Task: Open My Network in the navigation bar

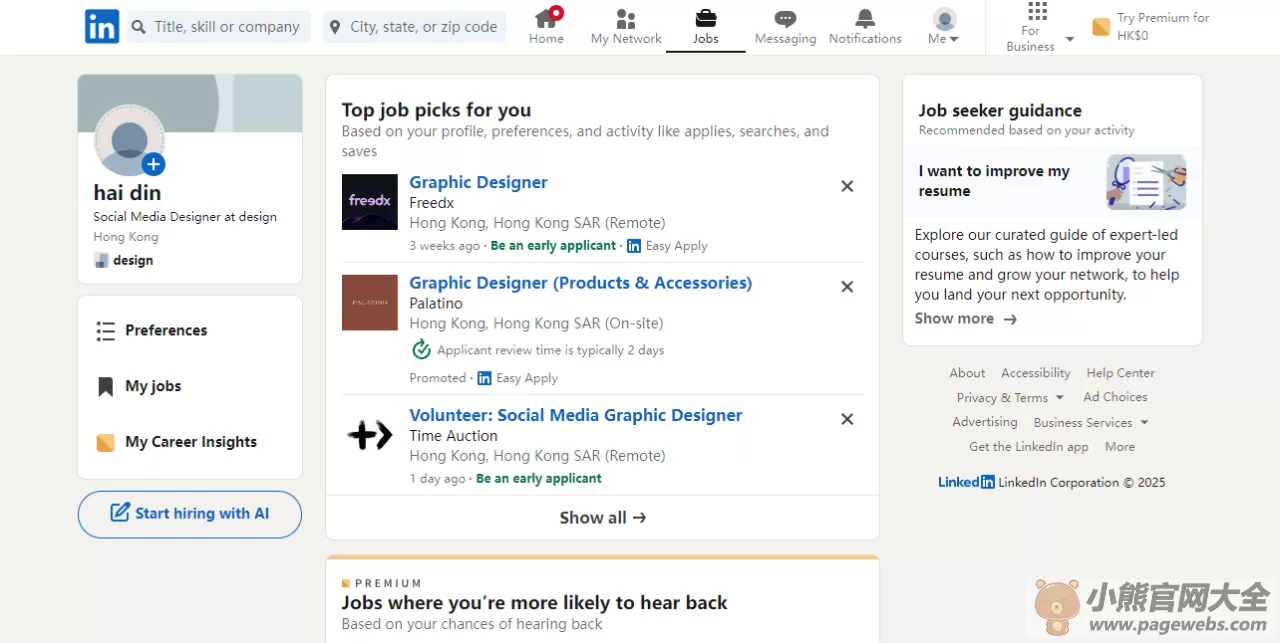Action: coord(626,26)
